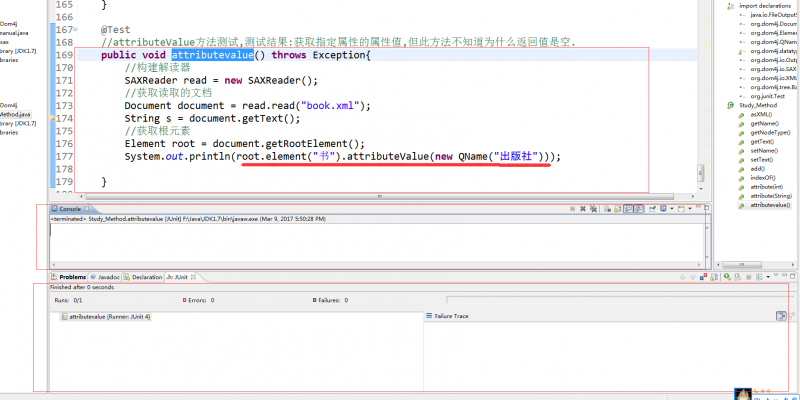Toggle Show Failures Only in JUnit view
The width and height of the screenshot is (800, 400).
tap(703, 277)
